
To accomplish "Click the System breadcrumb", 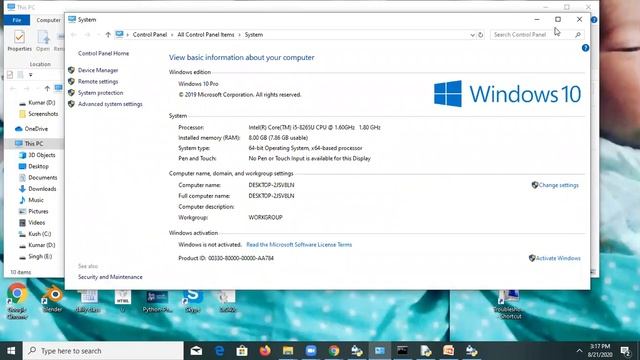I will (x=254, y=35).
